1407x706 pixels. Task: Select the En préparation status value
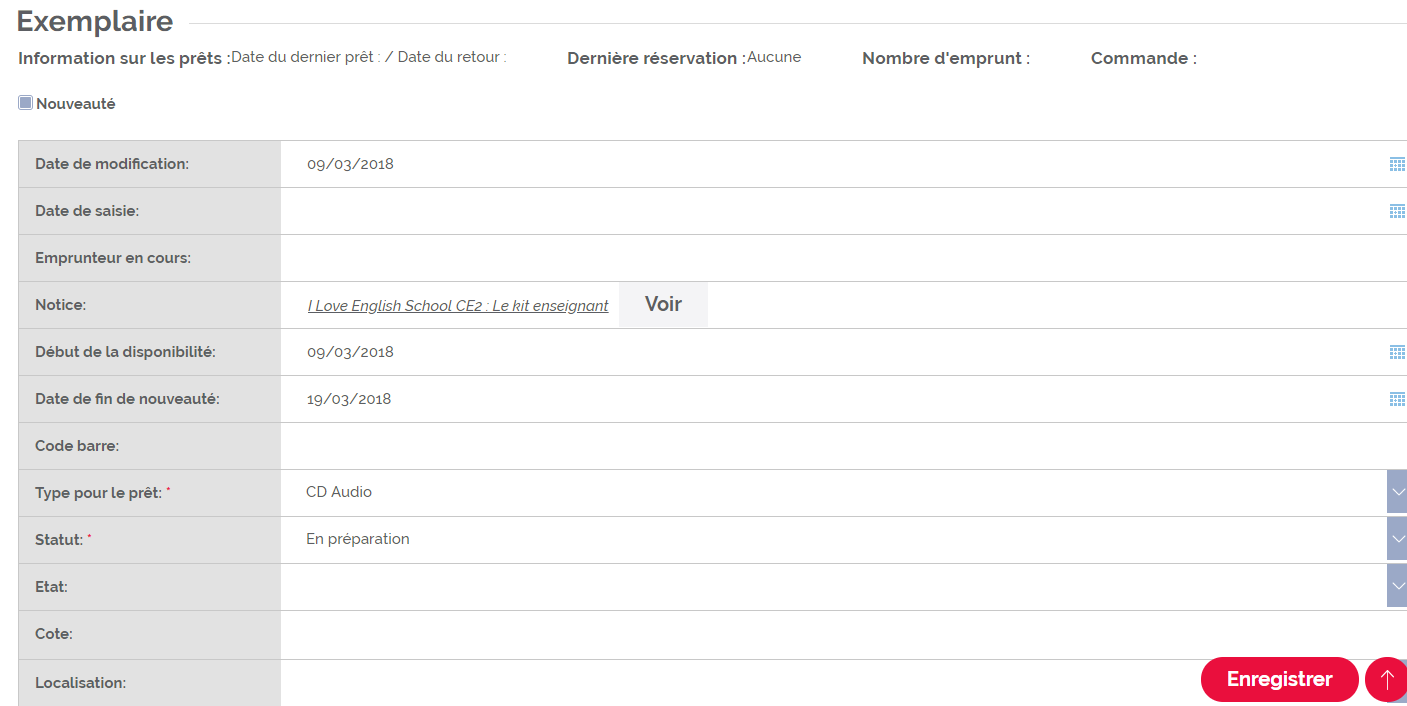(x=358, y=539)
